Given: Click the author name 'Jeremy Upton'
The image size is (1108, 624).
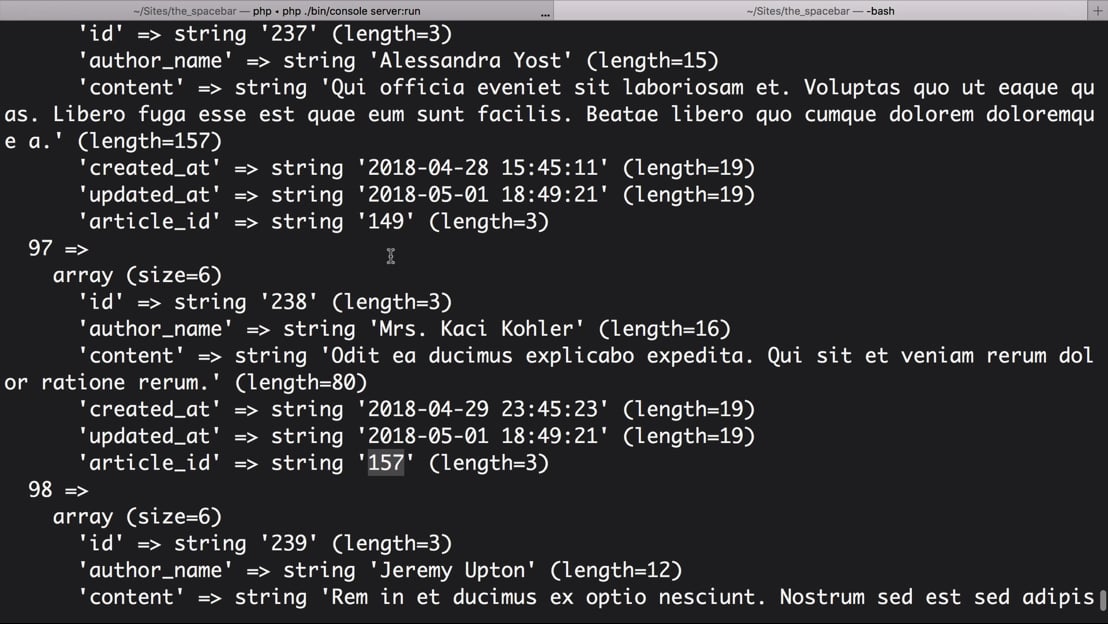Looking at the screenshot, I should 458,571.
